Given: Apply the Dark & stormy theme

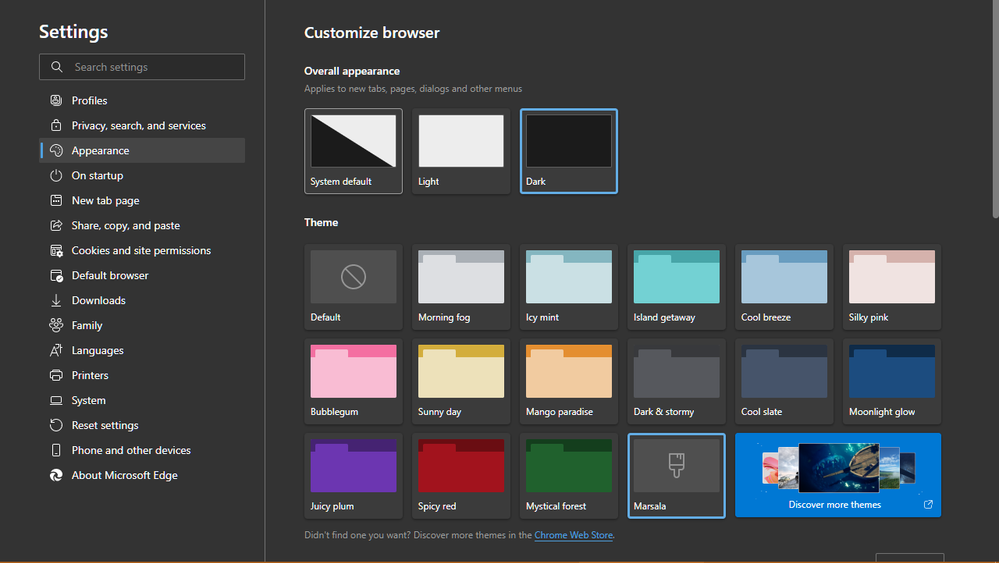Looking at the screenshot, I should [676, 381].
